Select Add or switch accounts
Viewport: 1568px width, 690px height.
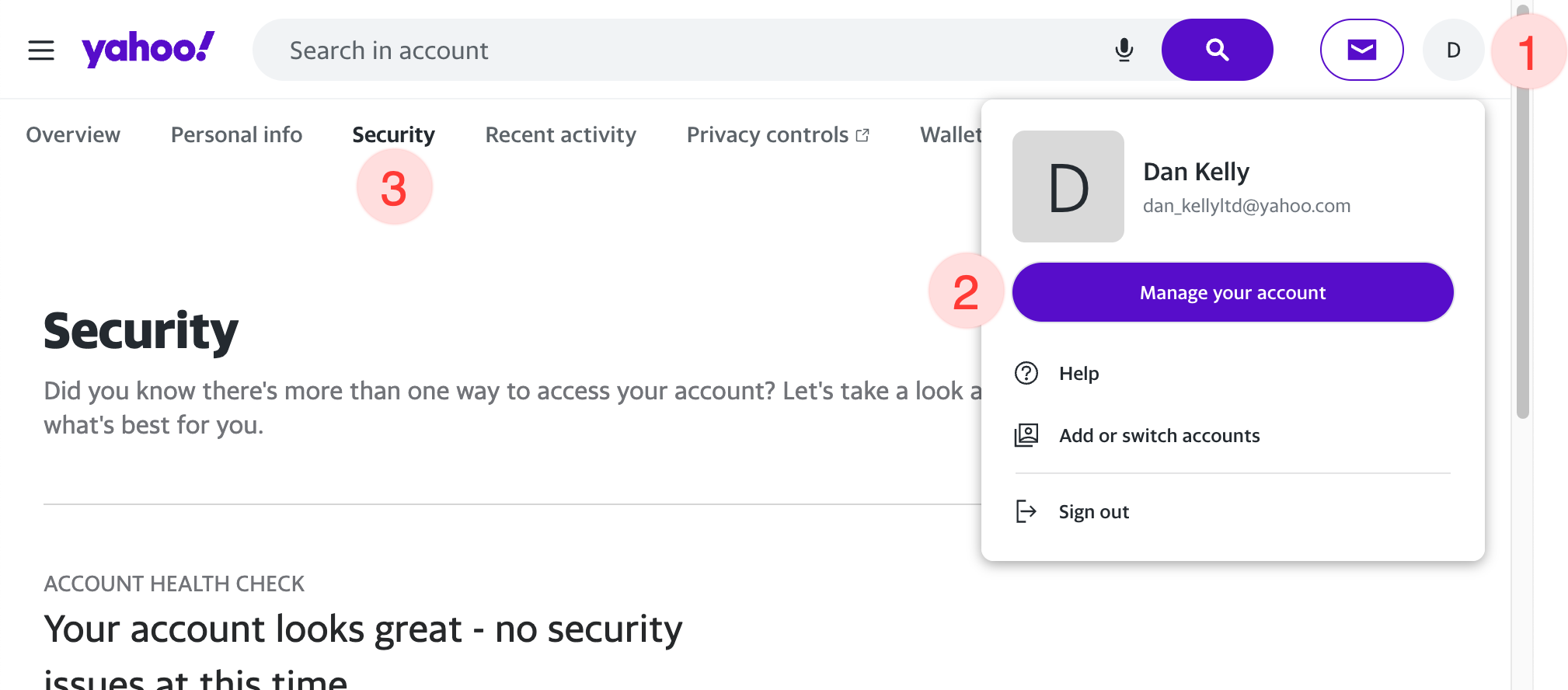(1159, 436)
